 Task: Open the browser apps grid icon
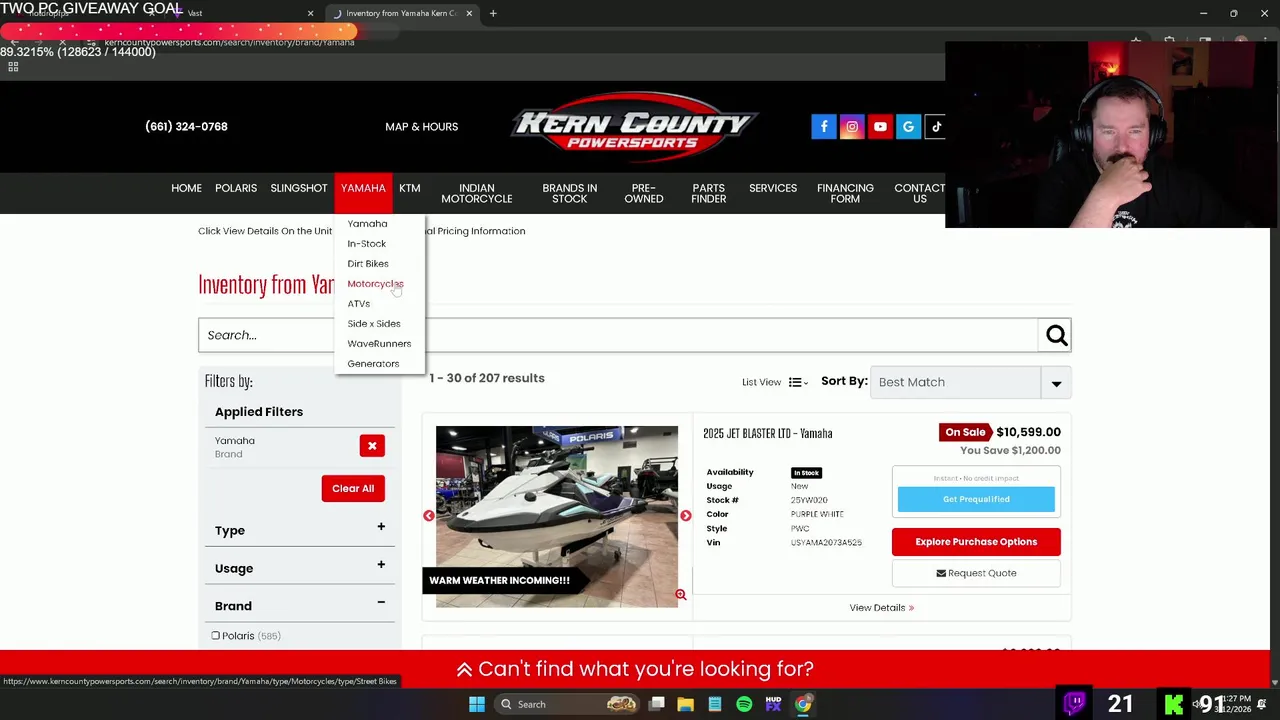(13, 67)
